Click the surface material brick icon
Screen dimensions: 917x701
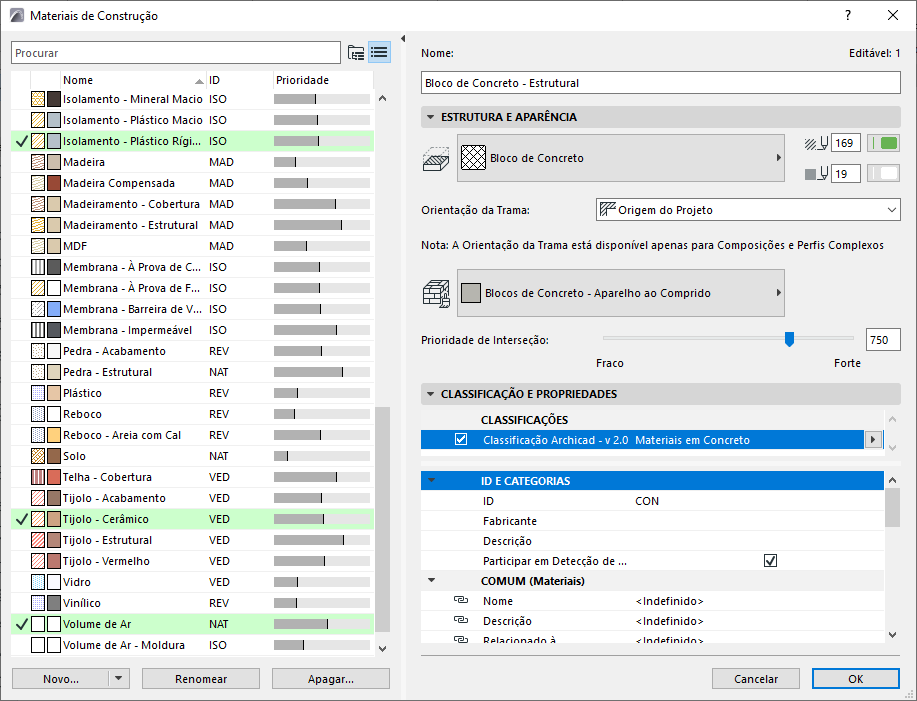click(436, 293)
